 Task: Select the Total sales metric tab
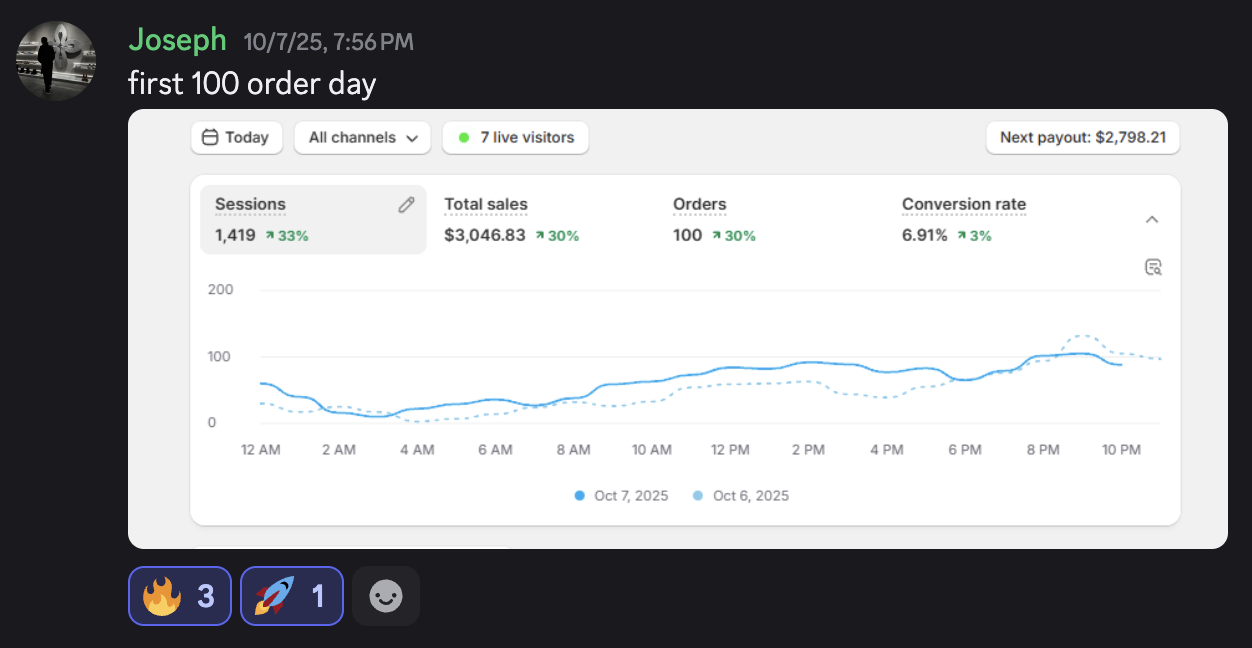point(512,219)
